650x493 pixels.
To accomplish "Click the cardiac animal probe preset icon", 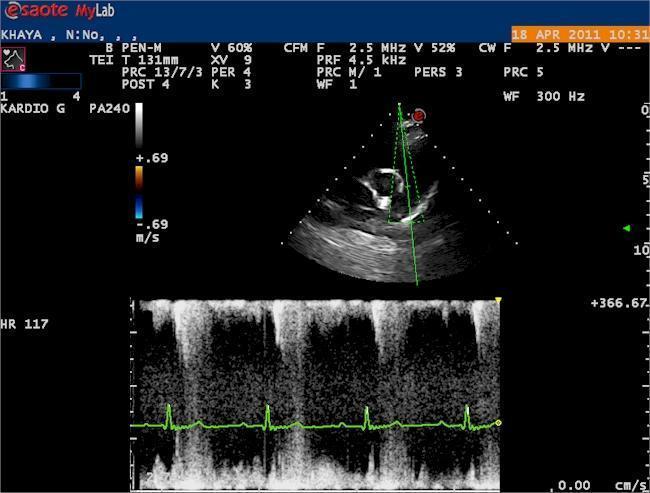I will [x=14, y=58].
